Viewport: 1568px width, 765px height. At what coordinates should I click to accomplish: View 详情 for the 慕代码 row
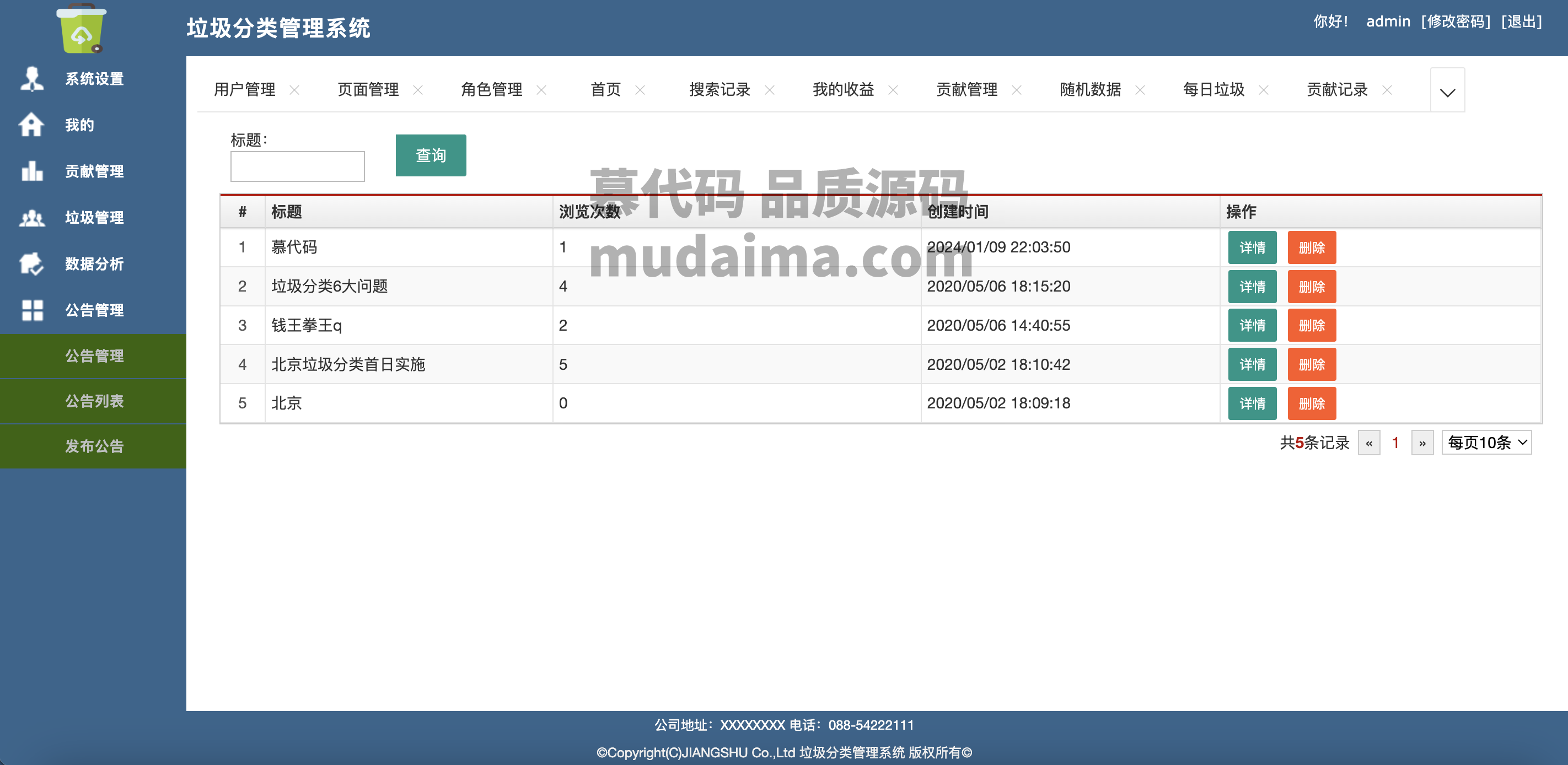1252,247
